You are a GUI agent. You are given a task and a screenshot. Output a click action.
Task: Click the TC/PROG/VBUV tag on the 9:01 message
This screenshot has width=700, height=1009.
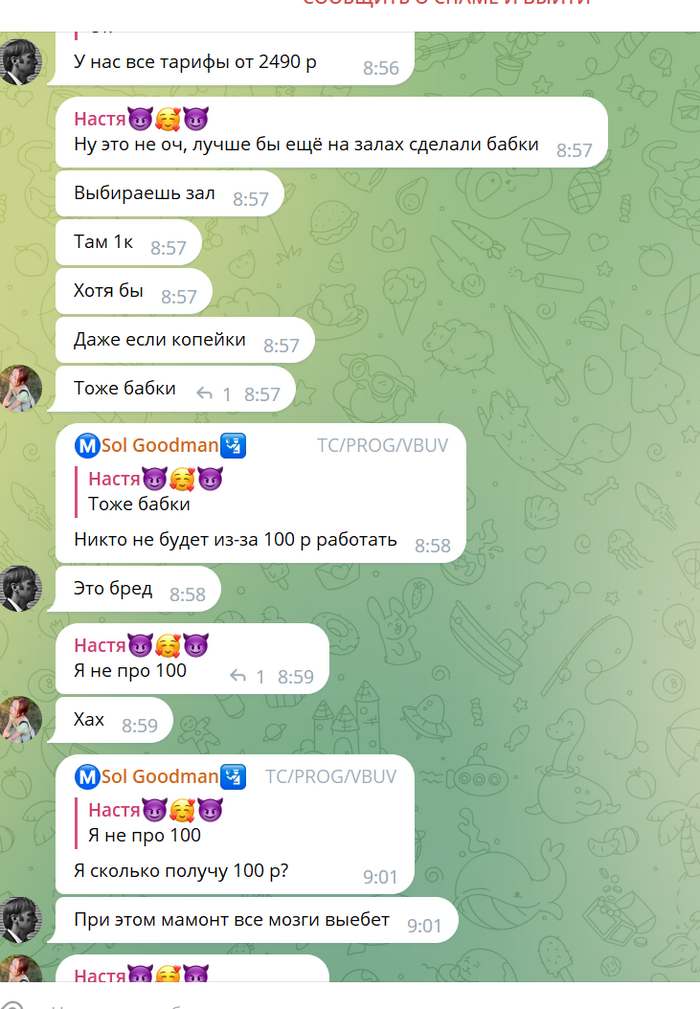pos(331,777)
